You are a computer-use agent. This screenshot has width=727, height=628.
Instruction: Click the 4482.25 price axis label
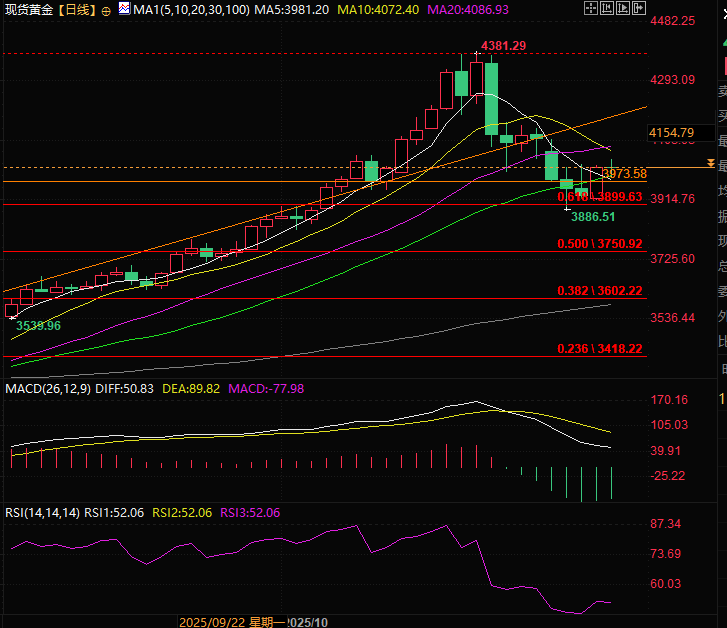pos(673,20)
